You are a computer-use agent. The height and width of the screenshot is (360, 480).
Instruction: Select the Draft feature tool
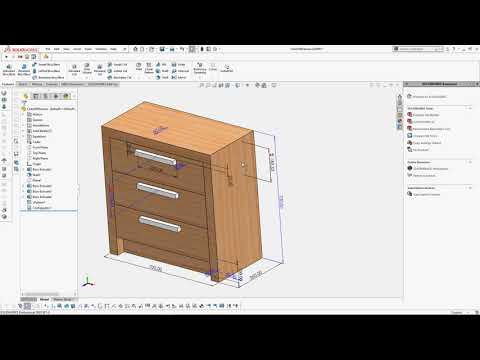pyautogui.click(x=162, y=71)
